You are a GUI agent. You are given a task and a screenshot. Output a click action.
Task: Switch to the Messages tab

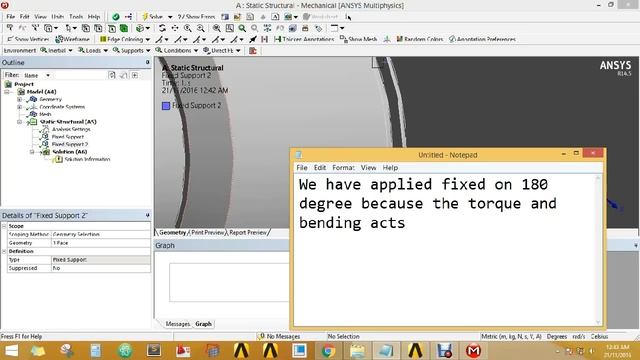[x=178, y=324]
